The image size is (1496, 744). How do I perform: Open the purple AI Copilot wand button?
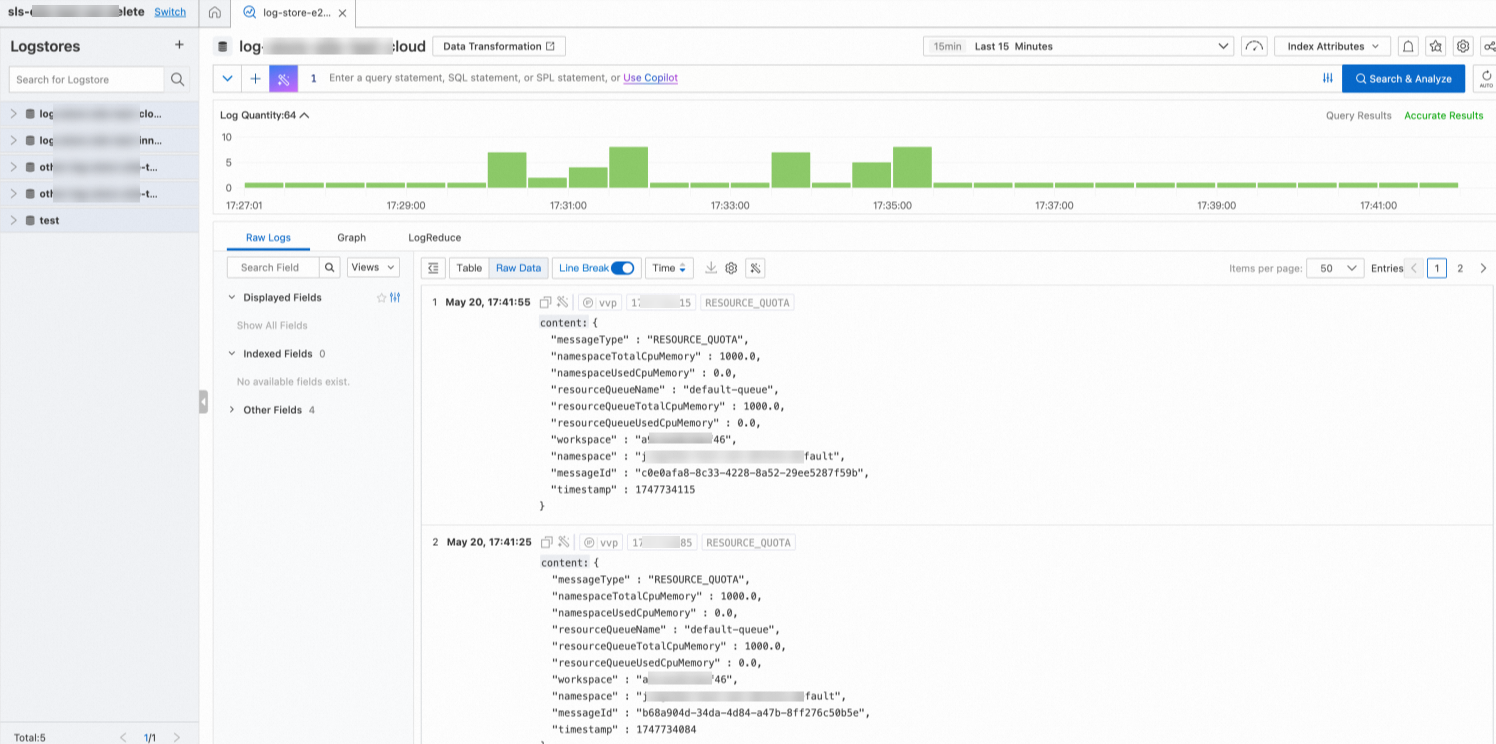coord(284,78)
